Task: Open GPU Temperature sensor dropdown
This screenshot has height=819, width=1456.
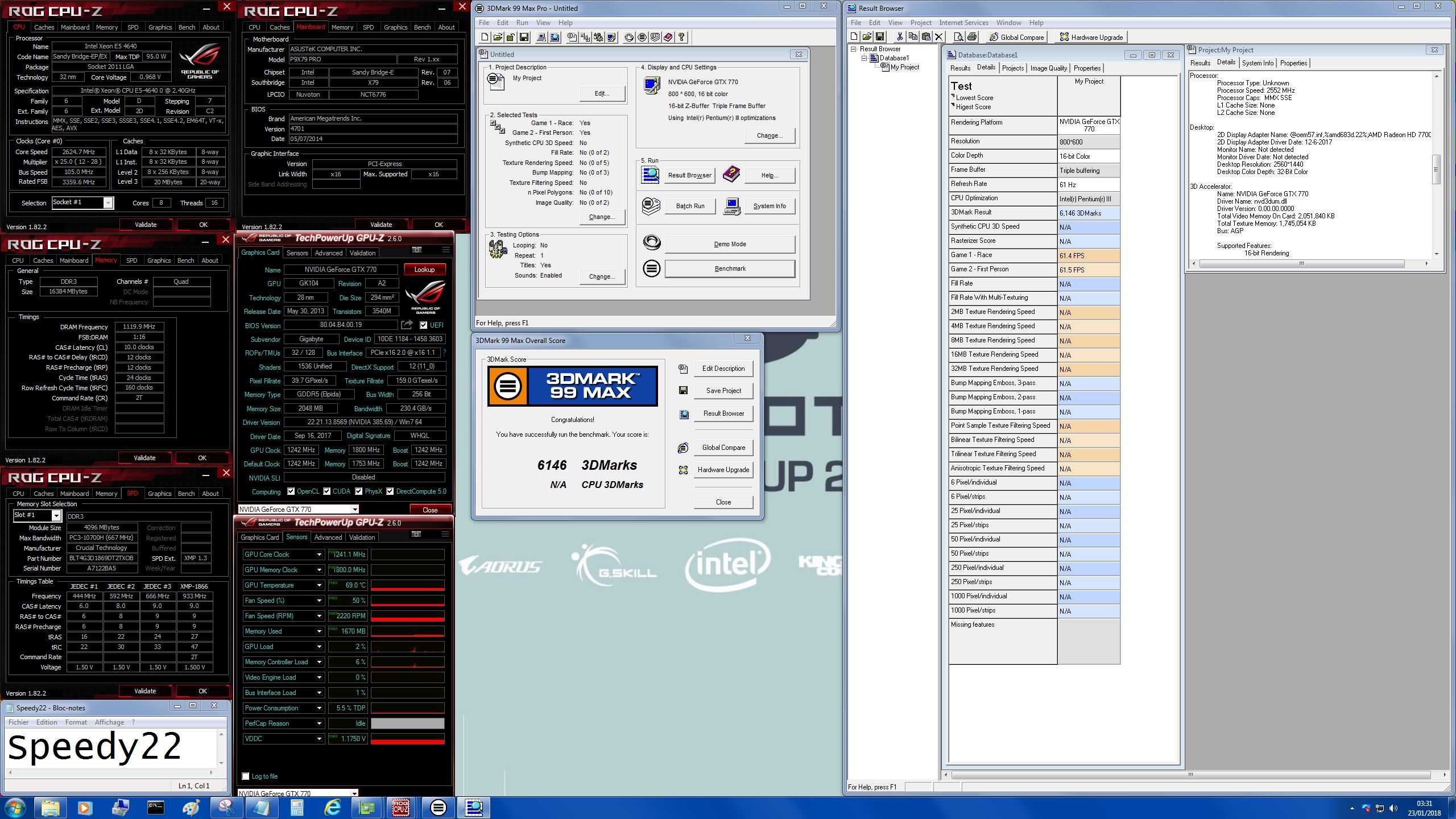Action: pyautogui.click(x=319, y=585)
